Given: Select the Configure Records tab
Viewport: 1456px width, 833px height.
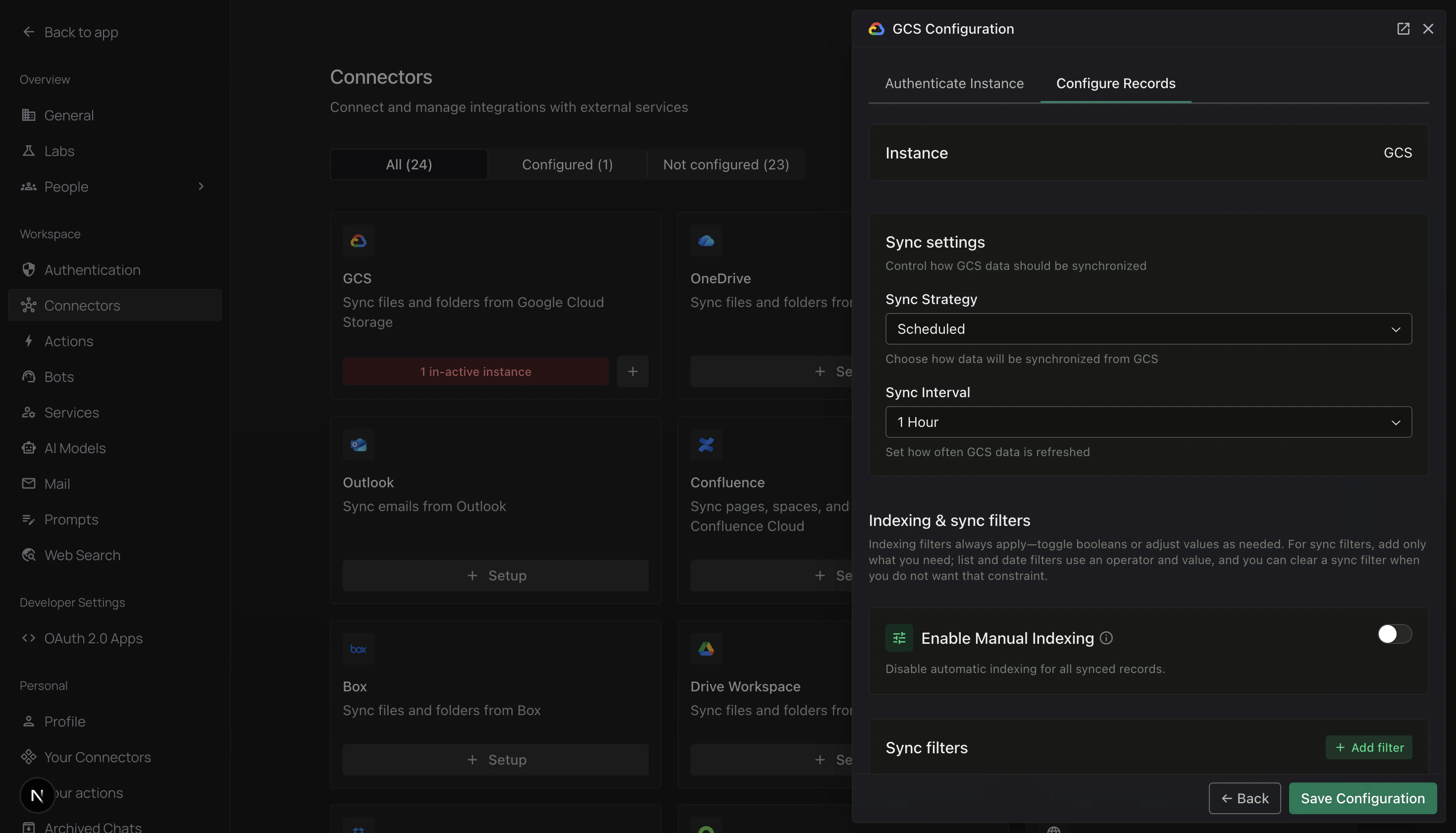Looking at the screenshot, I should [x=1116, y=84].
